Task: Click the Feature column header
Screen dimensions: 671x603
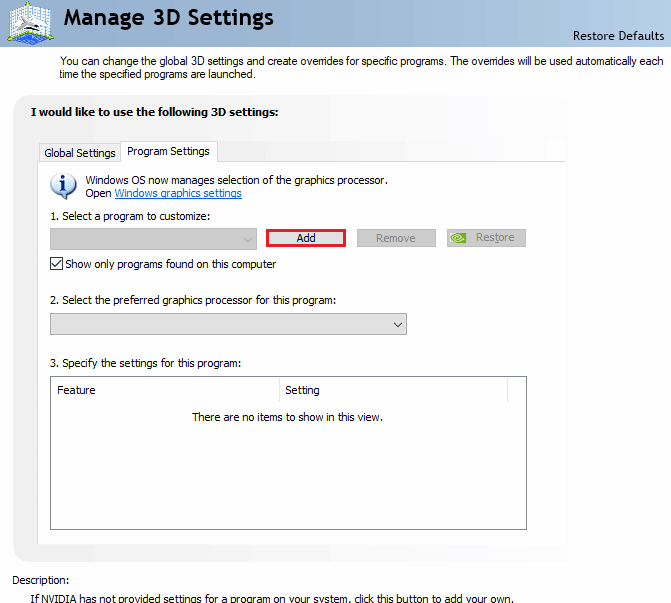Action: click(165, 390)
